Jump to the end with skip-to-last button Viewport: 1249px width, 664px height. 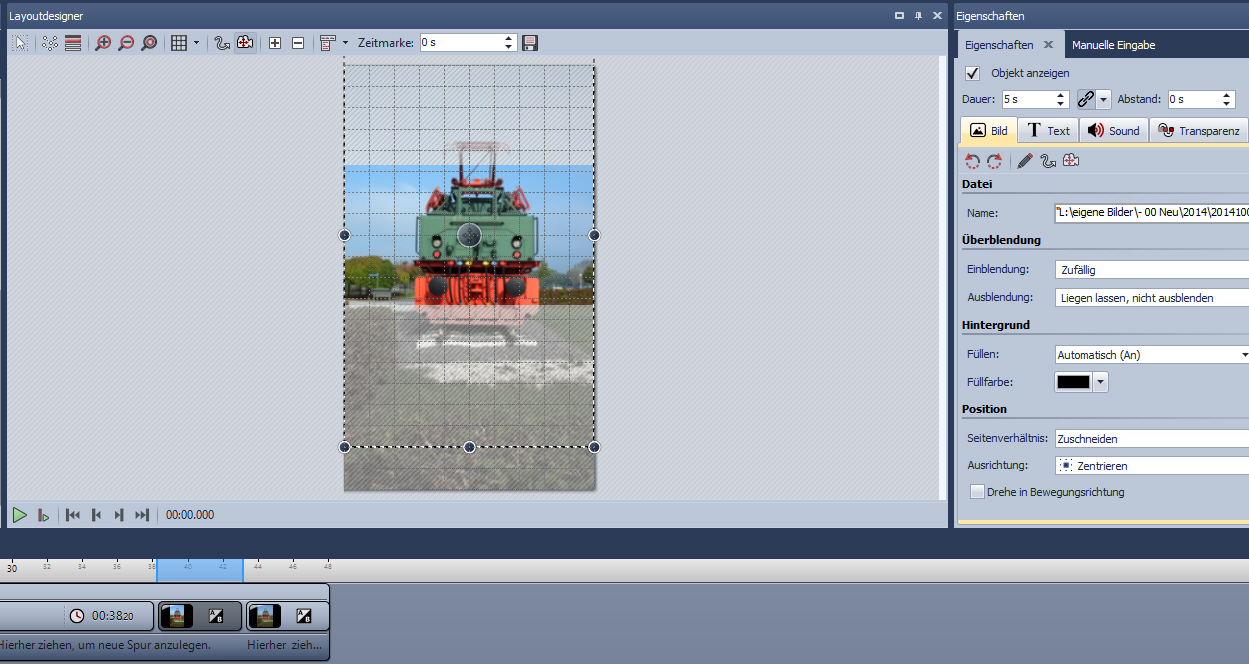click(142, 515)
